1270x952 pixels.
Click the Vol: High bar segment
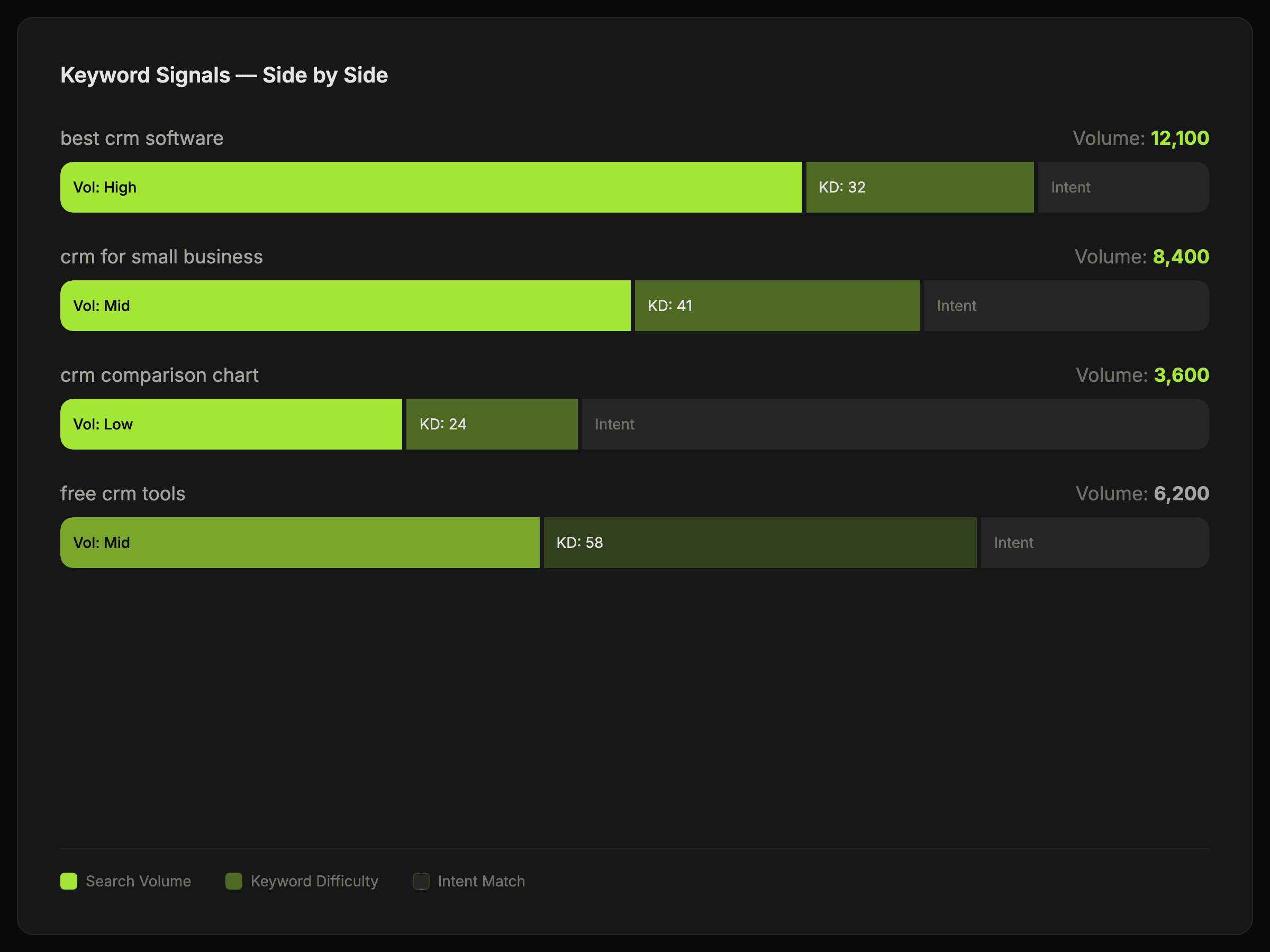point(431,187)
